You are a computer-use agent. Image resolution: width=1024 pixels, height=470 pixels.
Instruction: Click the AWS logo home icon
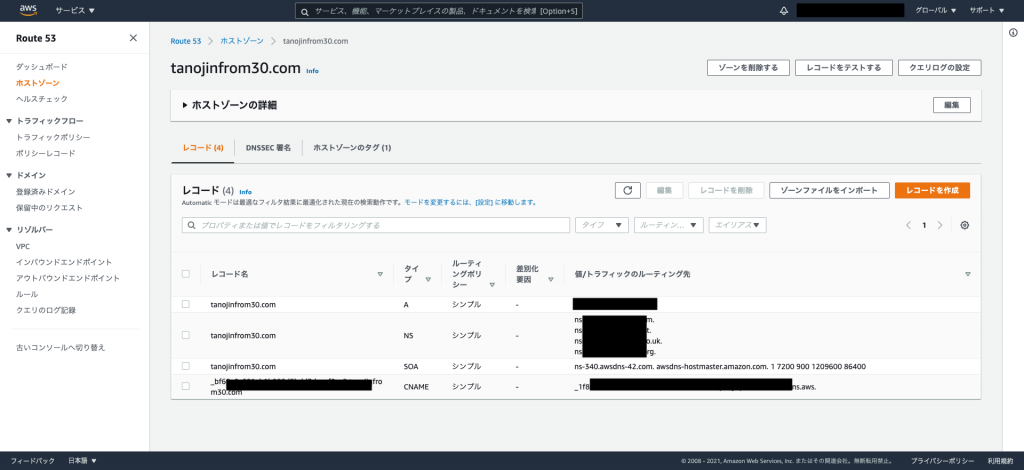29,10
